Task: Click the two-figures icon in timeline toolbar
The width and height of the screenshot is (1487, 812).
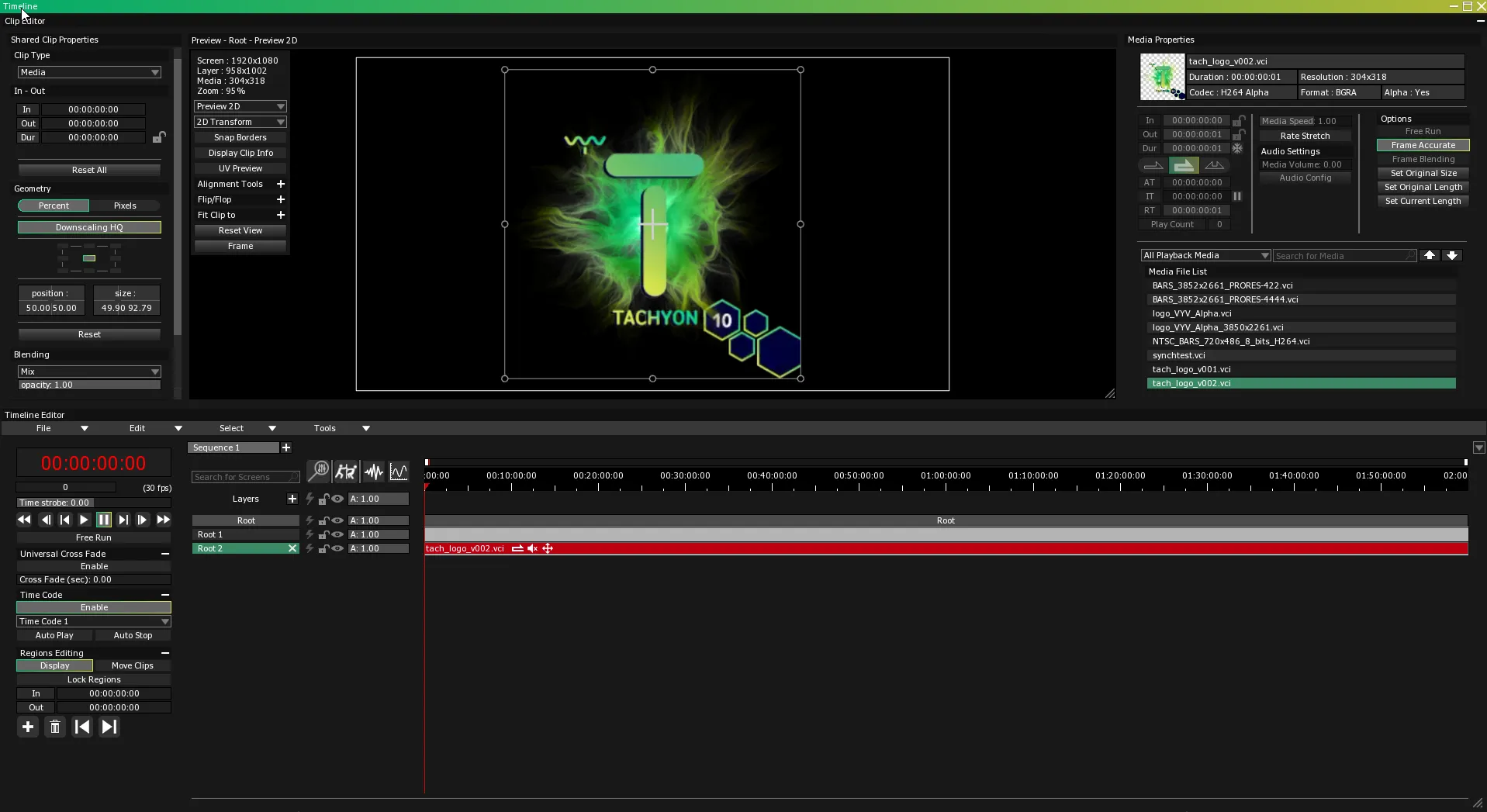Action: pyautogui.click(x=346, y=471)
